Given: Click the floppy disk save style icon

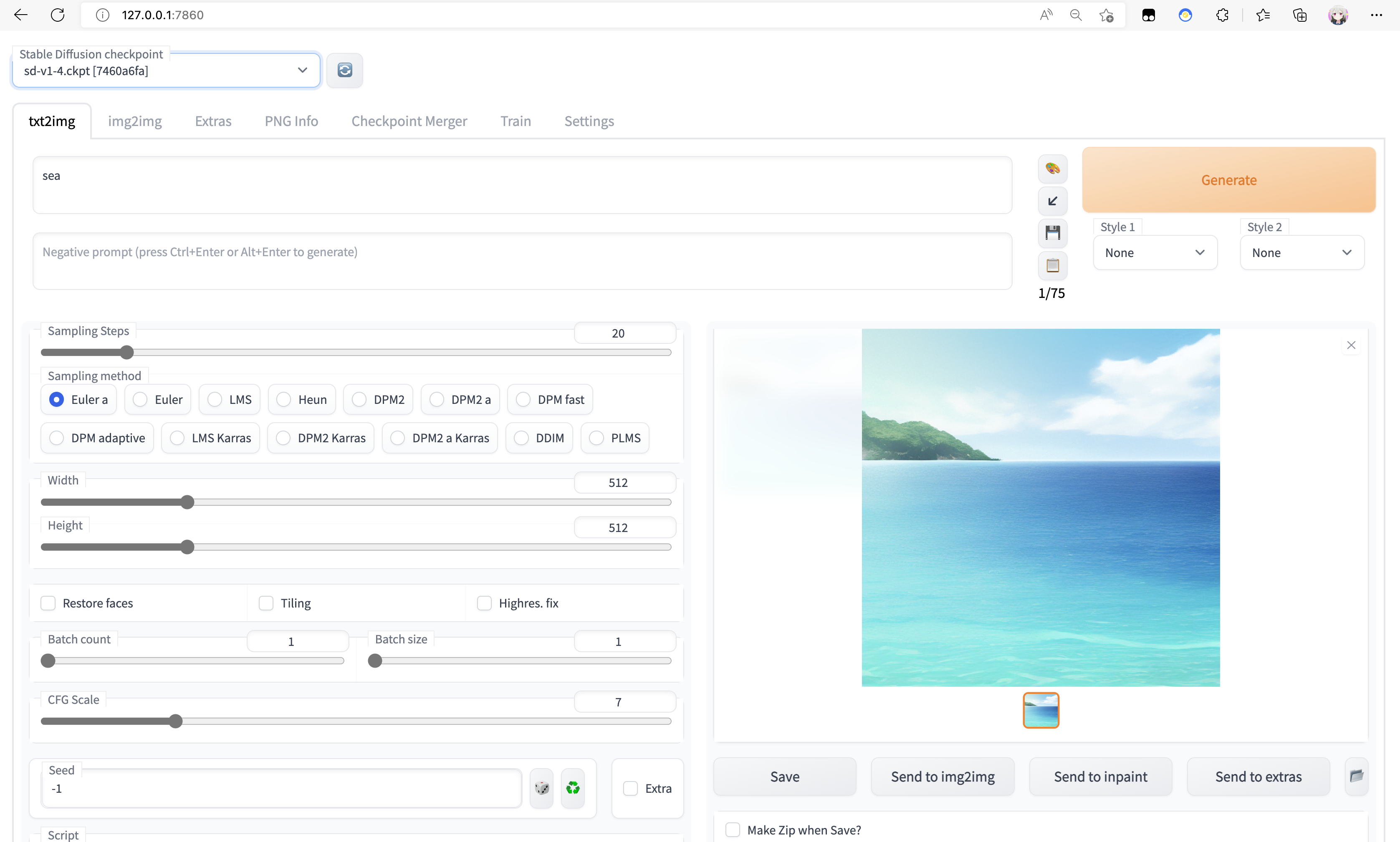Looking at the screenshot, I should (1052, 233).
